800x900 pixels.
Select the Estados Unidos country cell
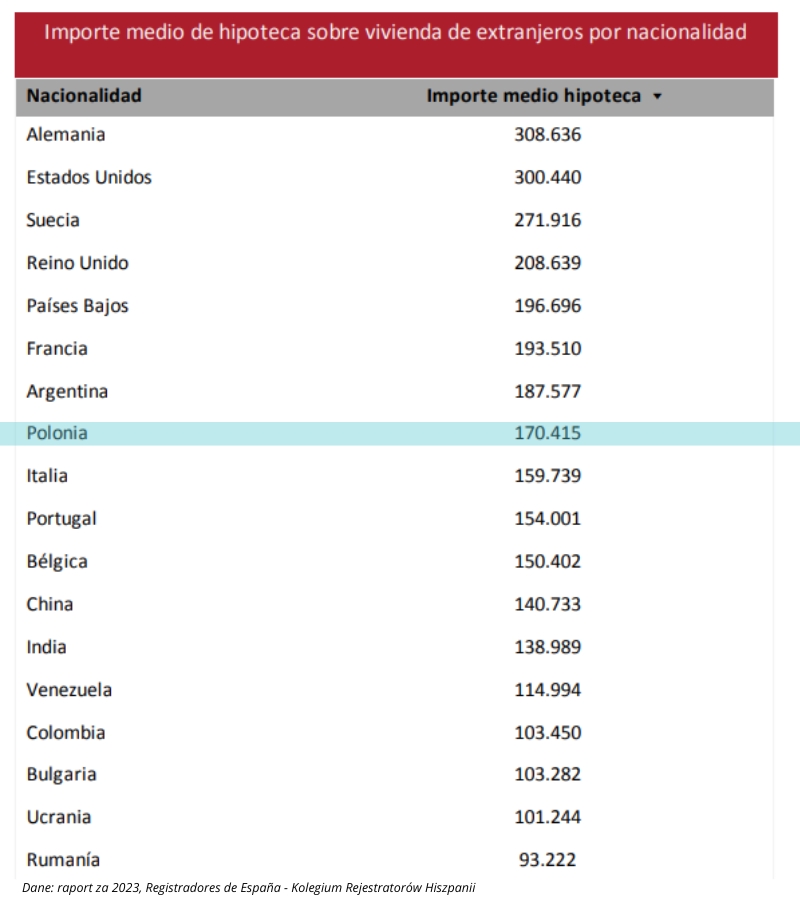(89, 177)
